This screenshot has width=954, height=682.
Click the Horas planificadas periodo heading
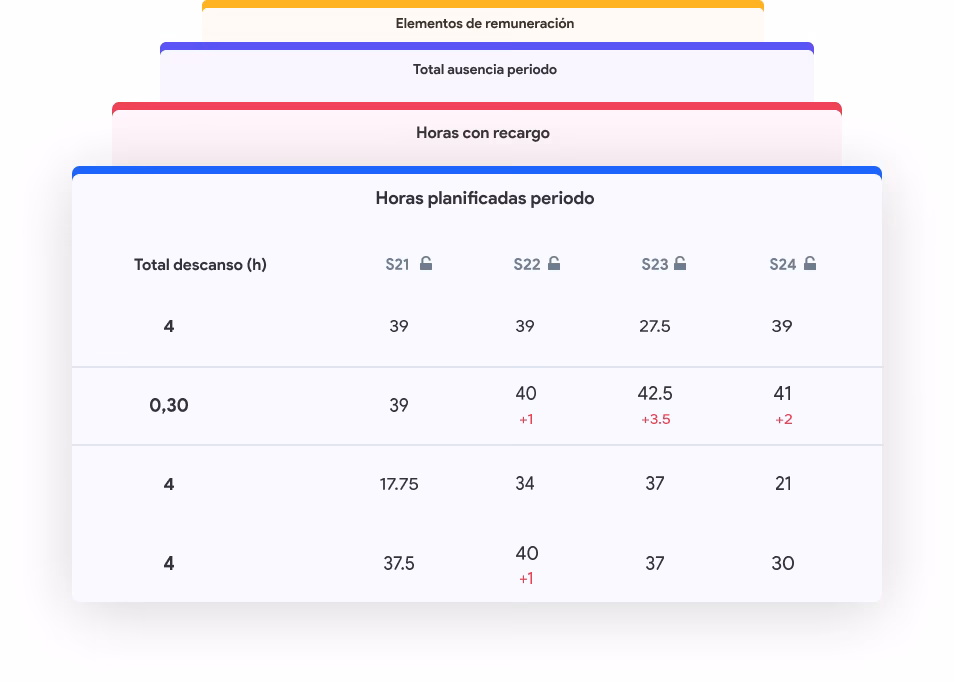pyautogui.click(x=485, y=198)
